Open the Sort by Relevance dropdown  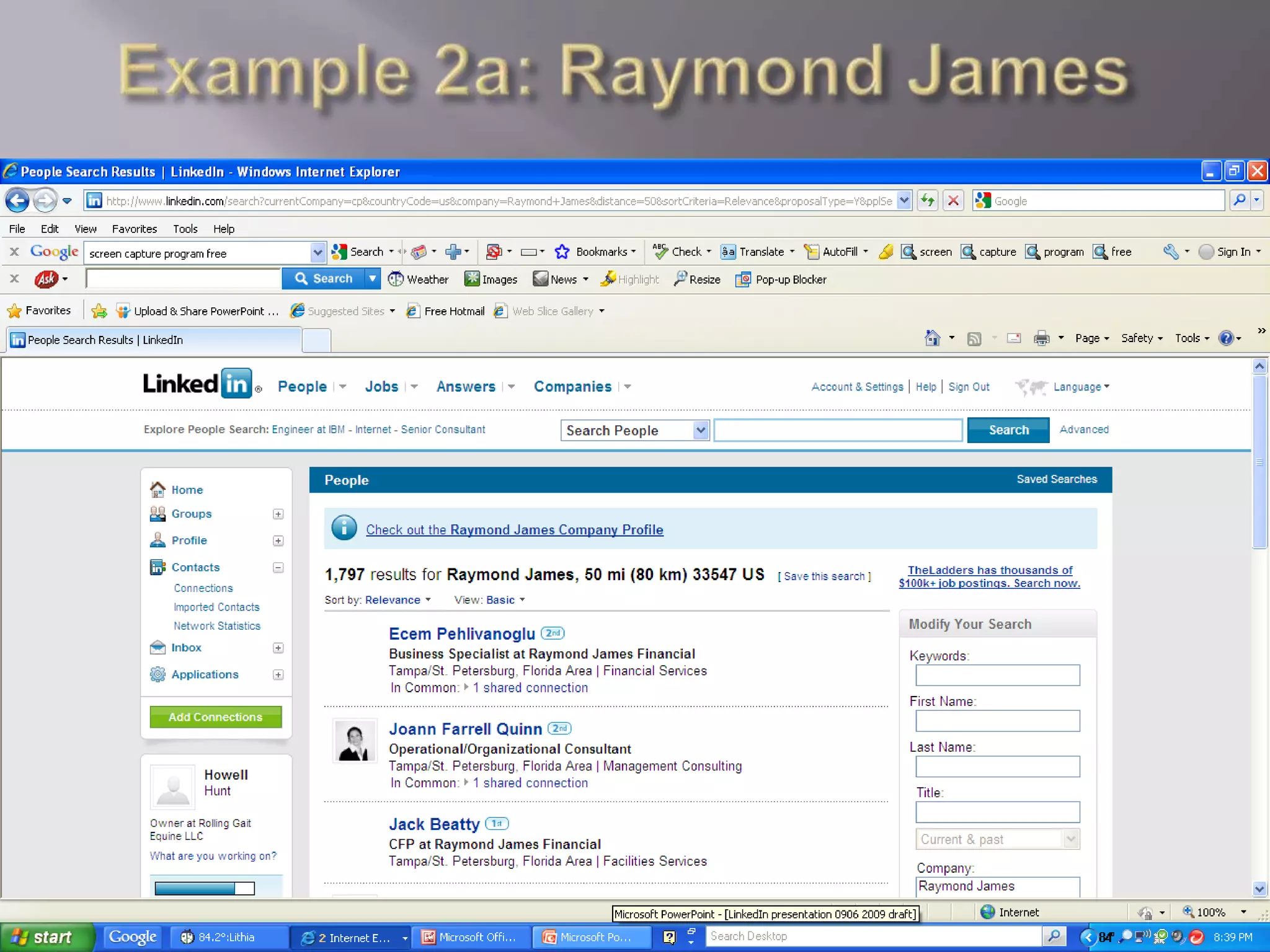point(398,599)
